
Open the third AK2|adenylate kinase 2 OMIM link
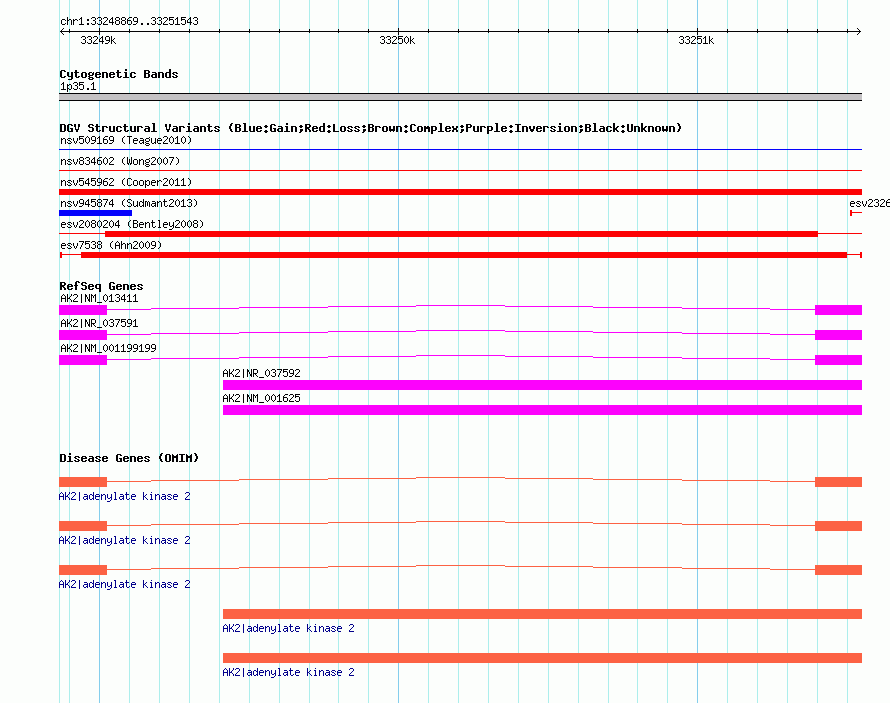click(x=125, y=584)
